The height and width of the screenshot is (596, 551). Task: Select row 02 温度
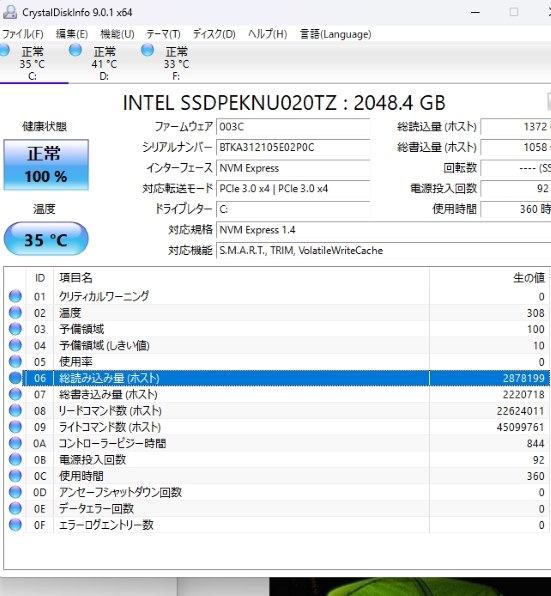[x=277, y=313]
